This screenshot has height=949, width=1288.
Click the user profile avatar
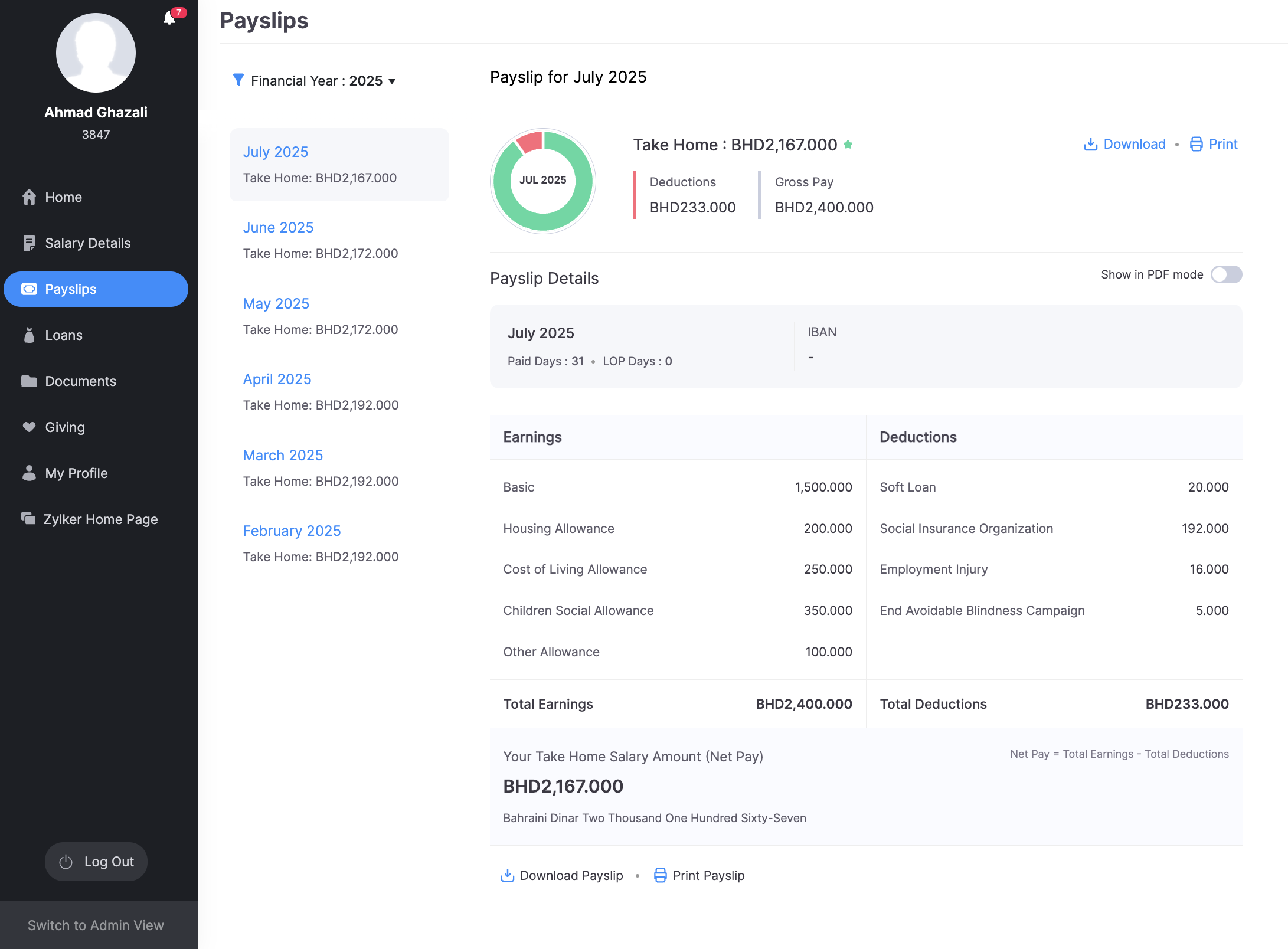tap(96, 53)
